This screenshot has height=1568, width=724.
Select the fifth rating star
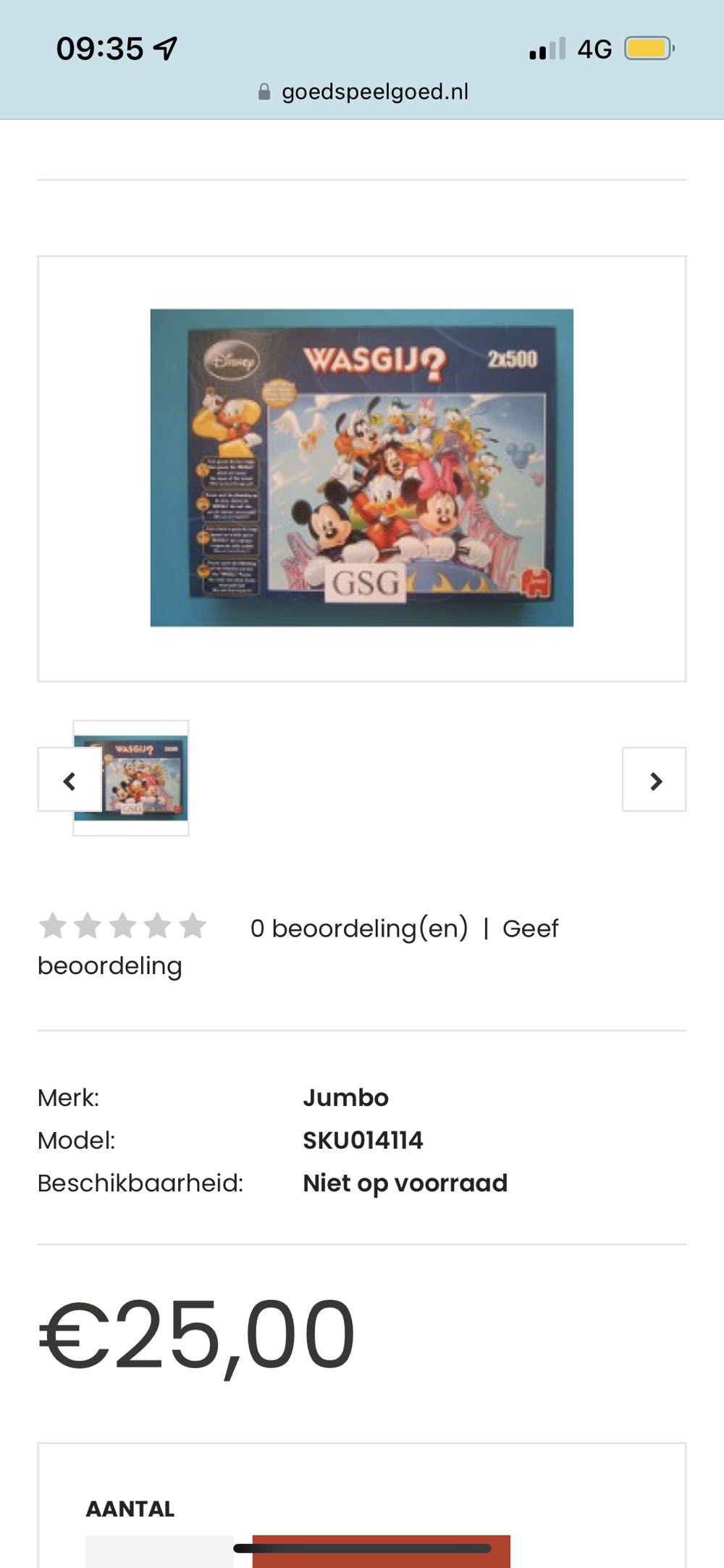(193, 926)
